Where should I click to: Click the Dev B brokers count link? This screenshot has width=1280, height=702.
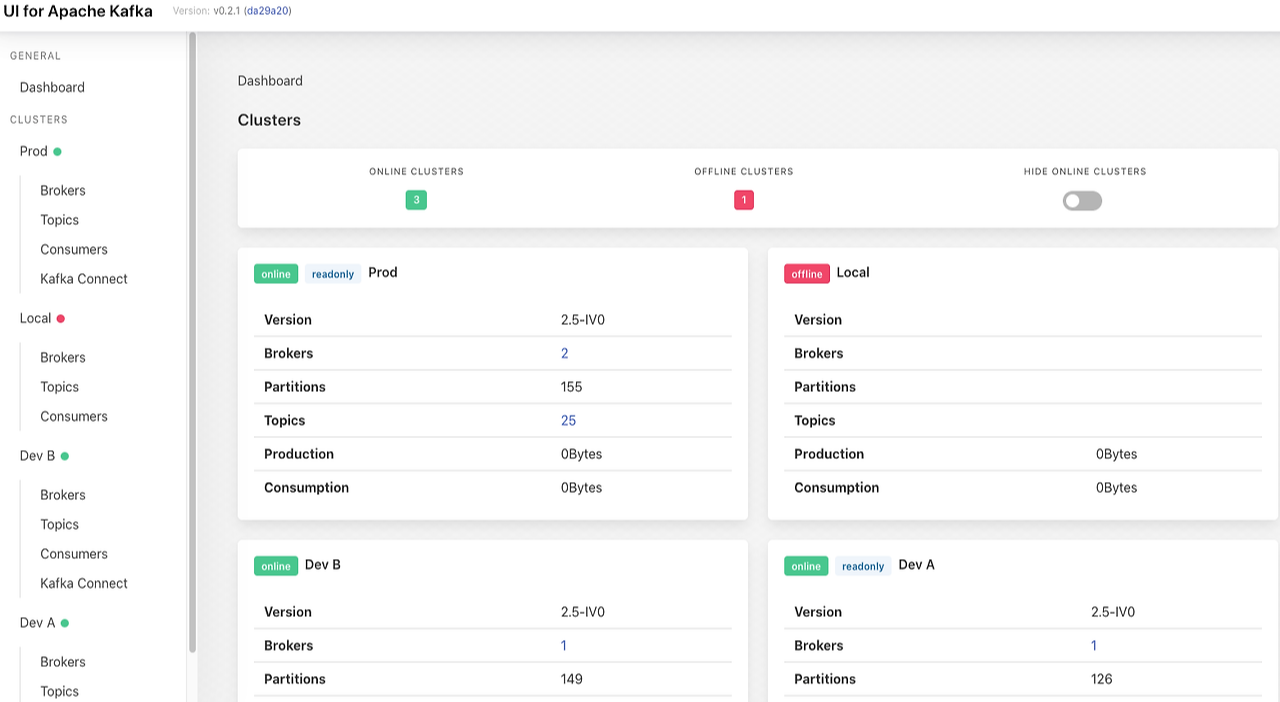(x=564, y=645)
